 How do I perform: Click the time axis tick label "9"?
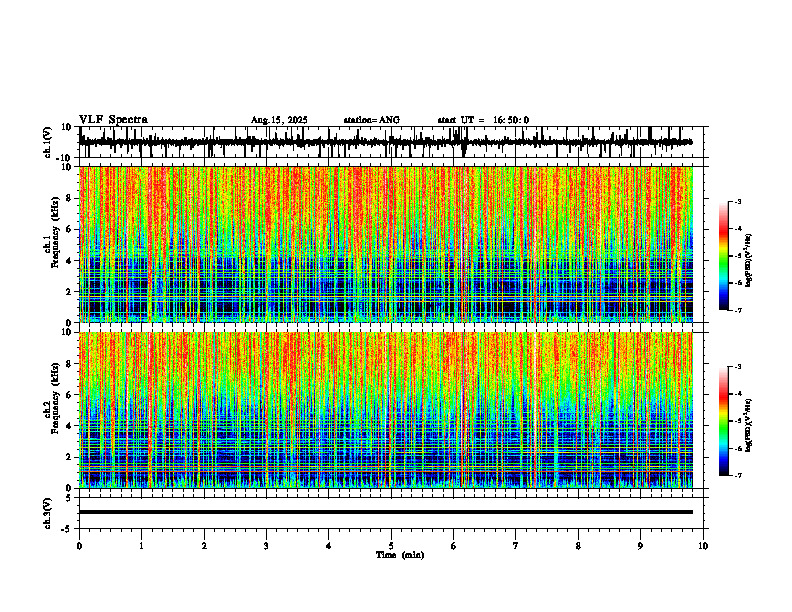click(640, 546)
